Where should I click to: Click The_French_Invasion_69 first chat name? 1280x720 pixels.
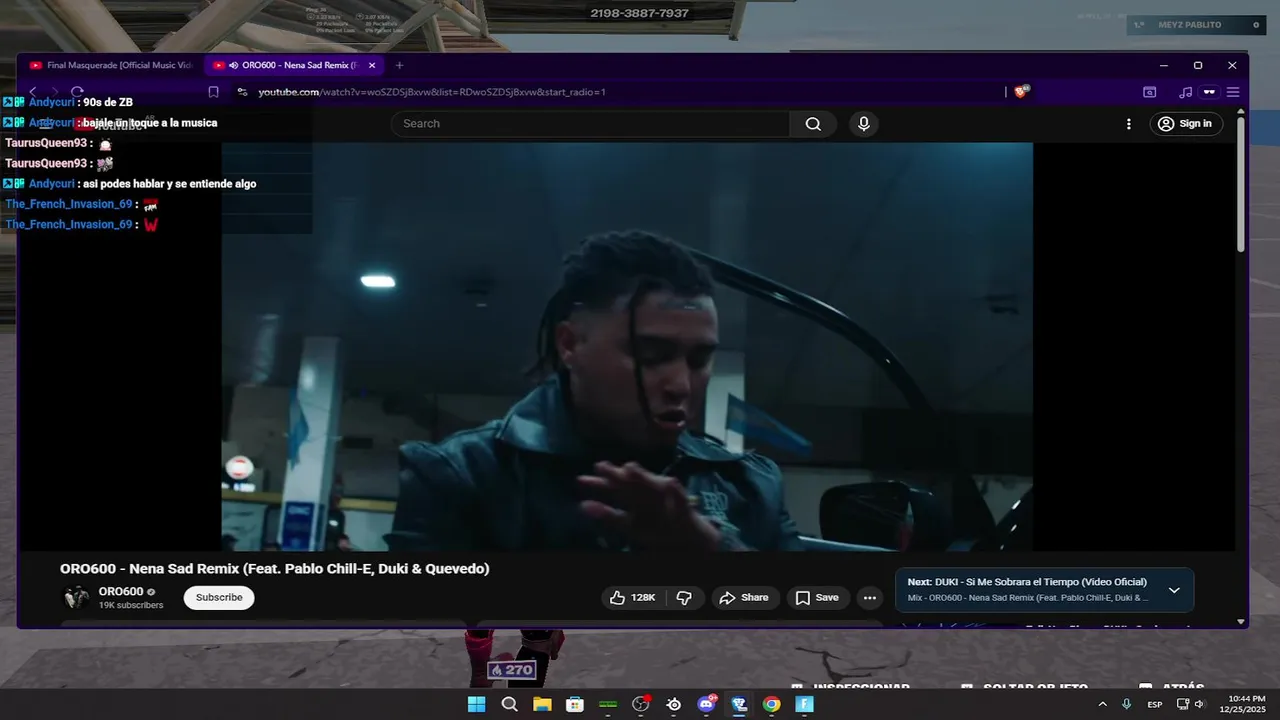click(69, 204)
